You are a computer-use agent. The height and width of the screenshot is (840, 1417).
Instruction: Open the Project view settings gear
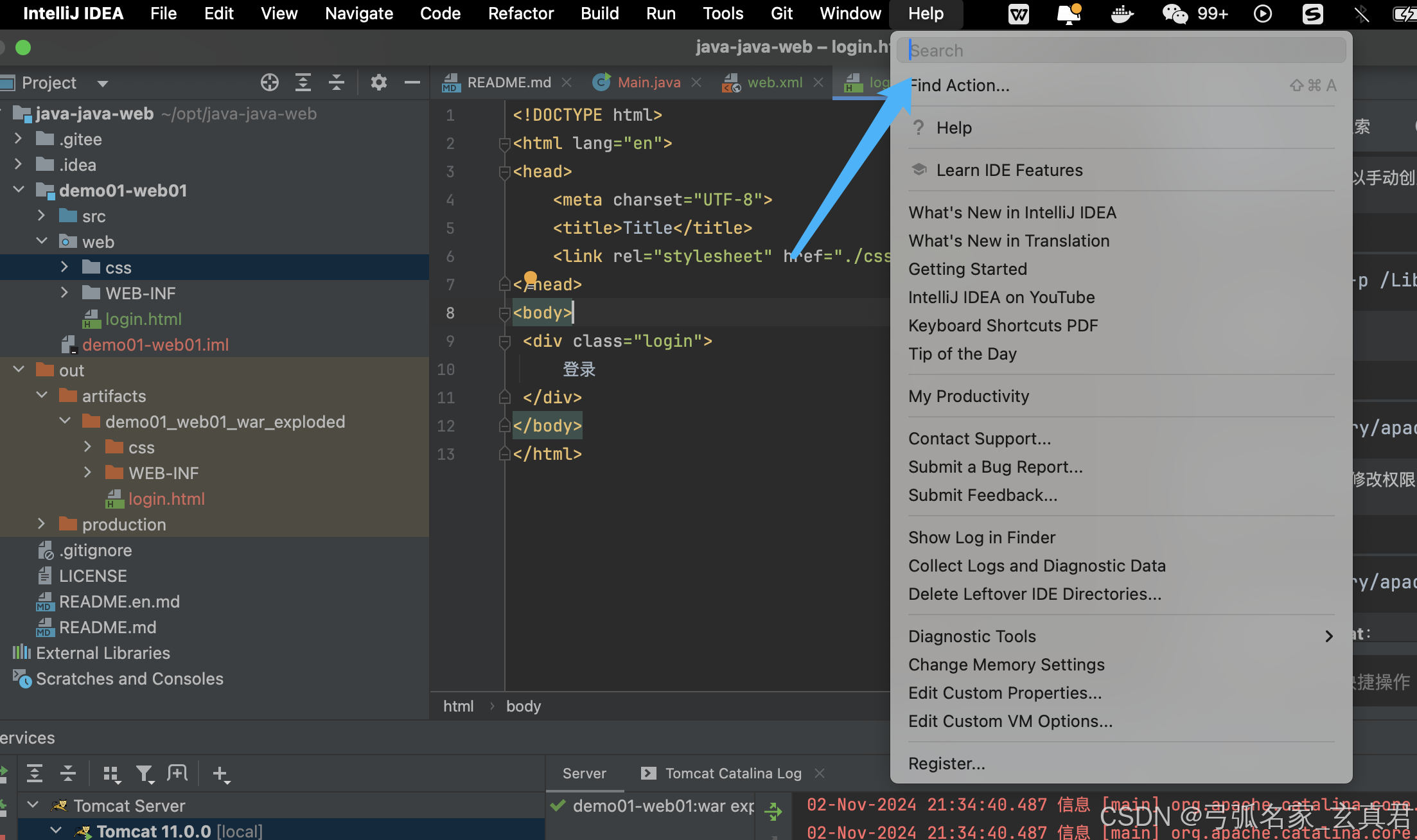tap(379, 82)
